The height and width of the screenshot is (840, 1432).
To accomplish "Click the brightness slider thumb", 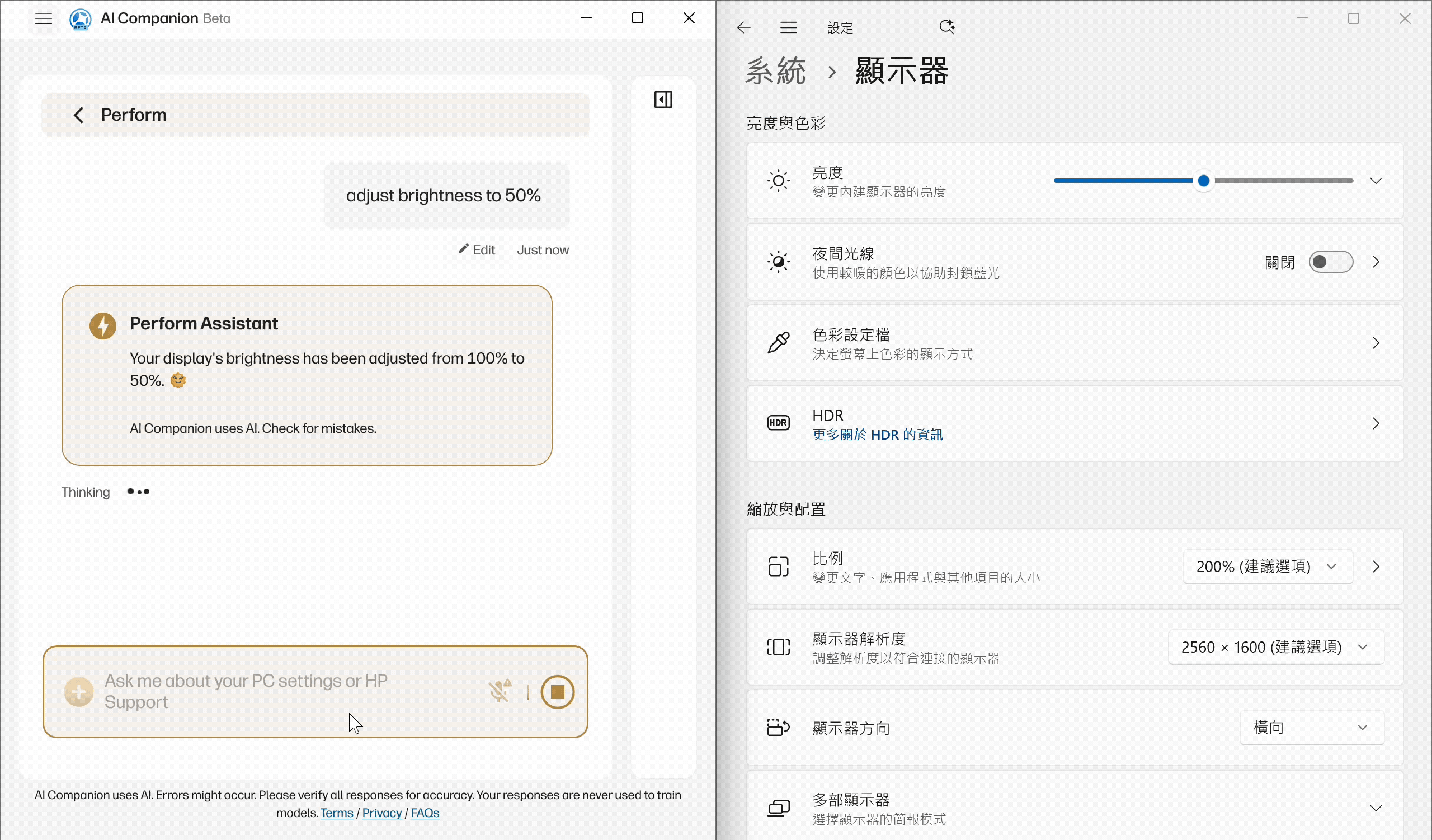I will 1203,181.
